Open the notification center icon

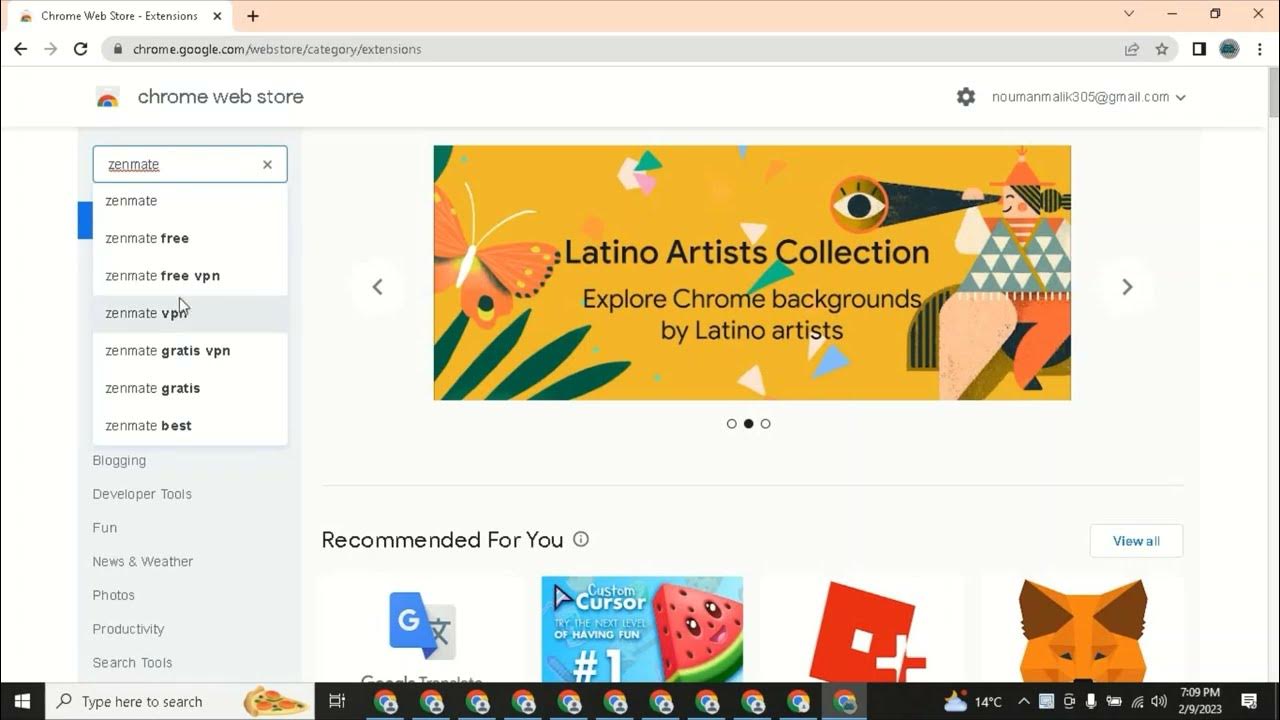[1249, 701]
